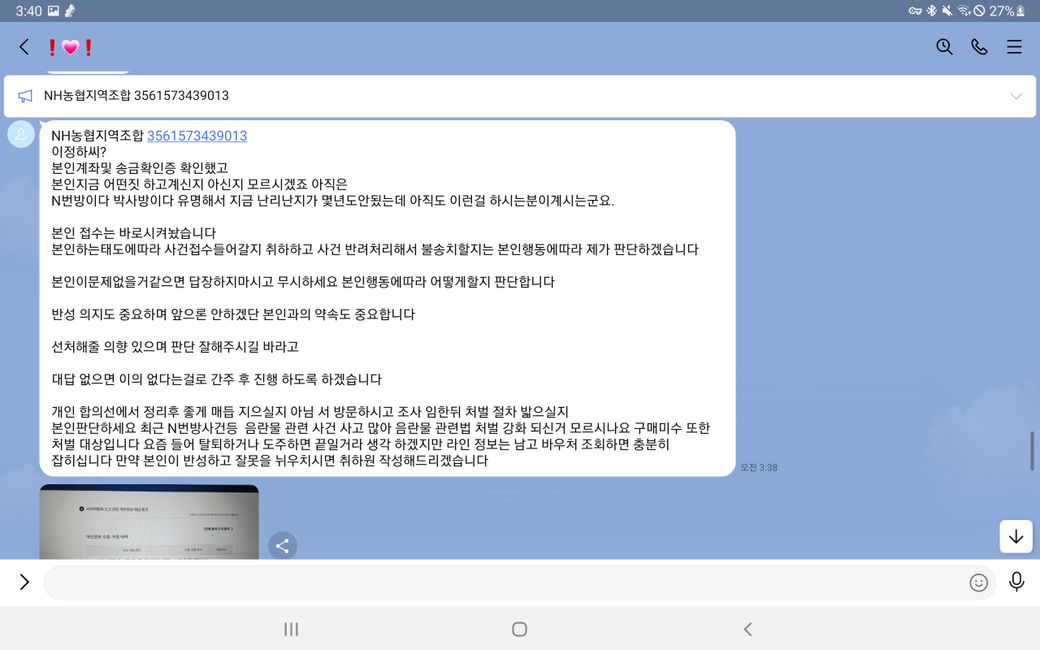Tap the account number link 3561573439013
This screenshot has width=1040, height=650.
point(197,136)
